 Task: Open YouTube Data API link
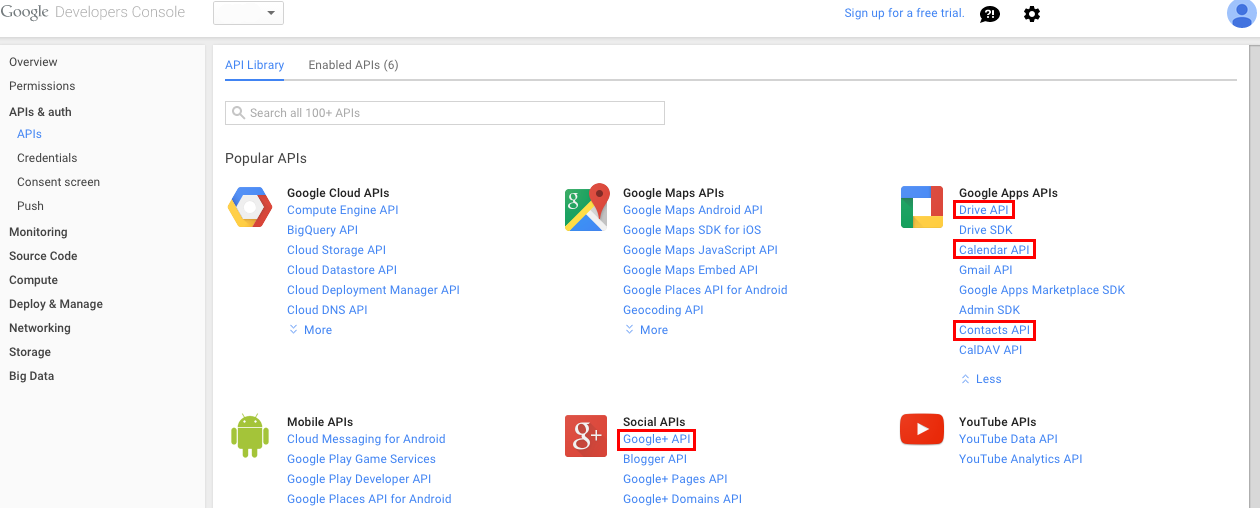(x=1008, y=439)
